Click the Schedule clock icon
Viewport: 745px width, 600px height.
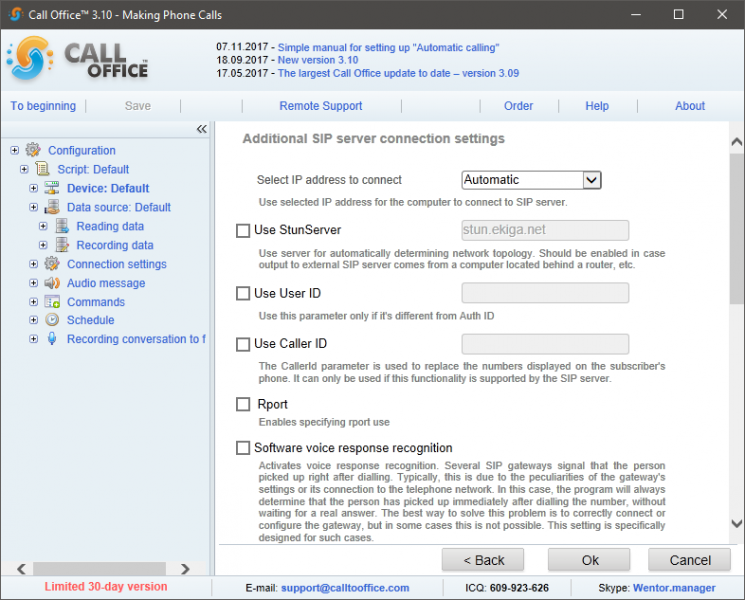tap(52, 320)
